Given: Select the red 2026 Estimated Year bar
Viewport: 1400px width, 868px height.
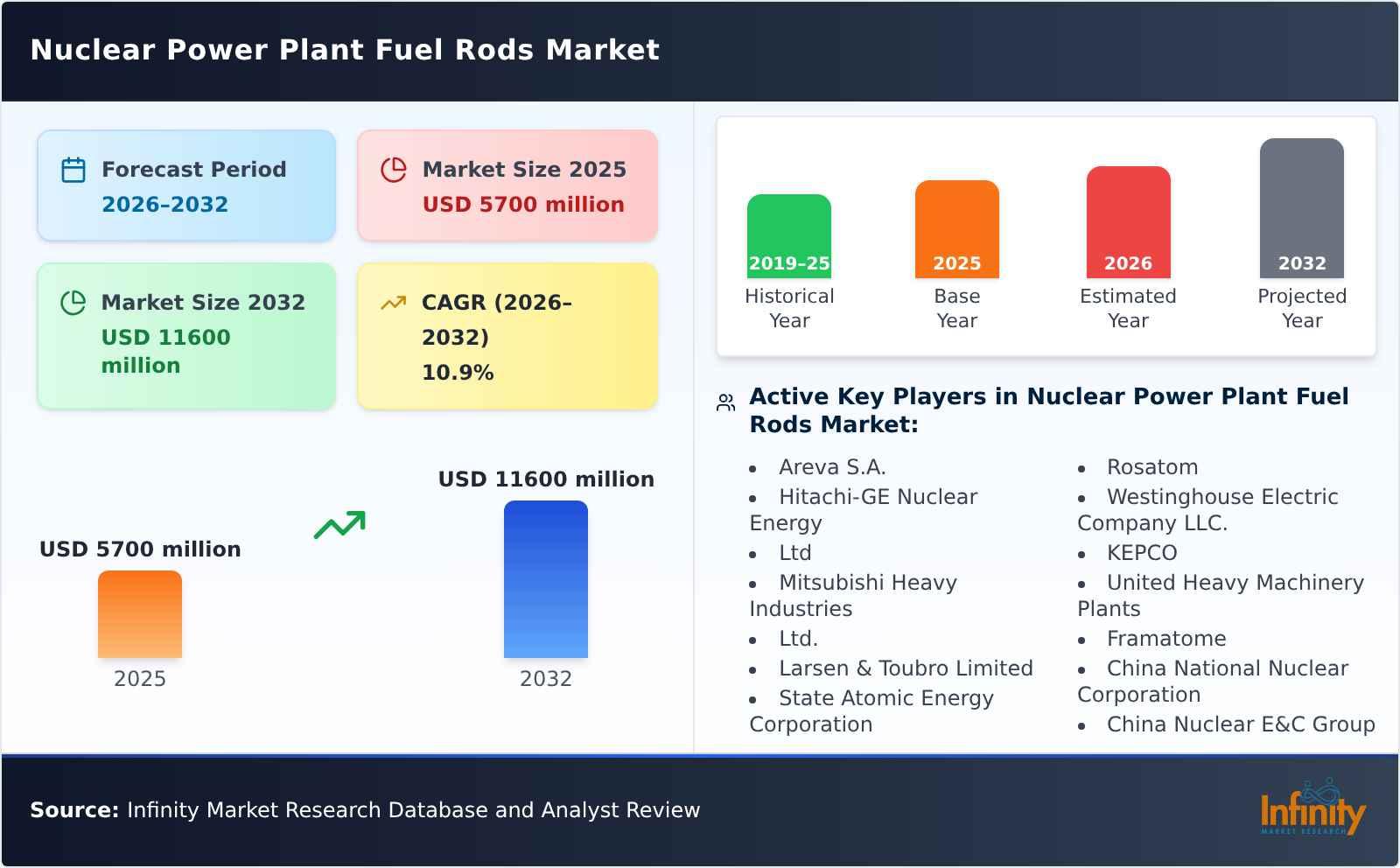Looking at the screenshot, I should [1128, 222].
